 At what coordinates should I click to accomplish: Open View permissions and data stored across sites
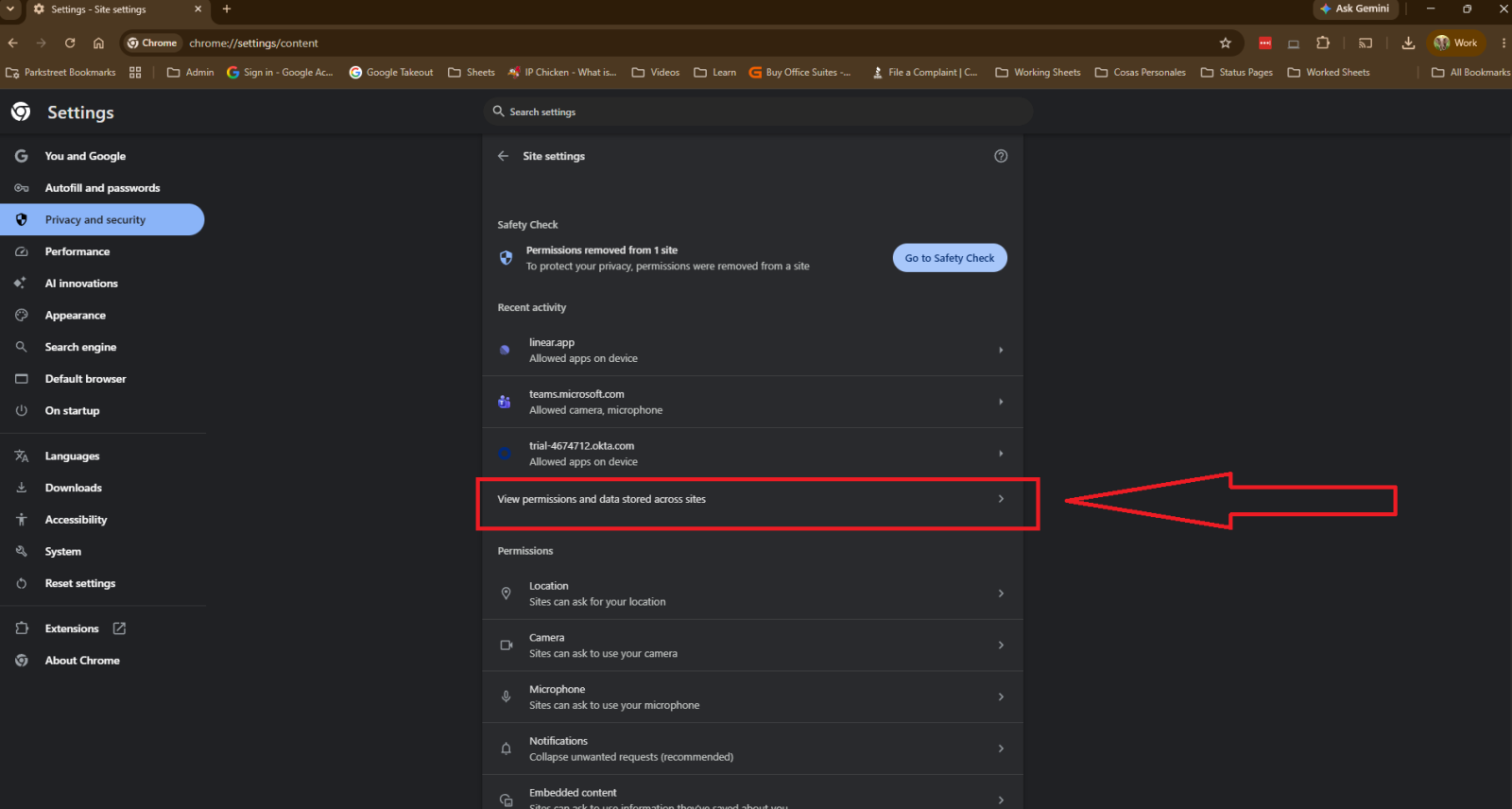[753, 499]
